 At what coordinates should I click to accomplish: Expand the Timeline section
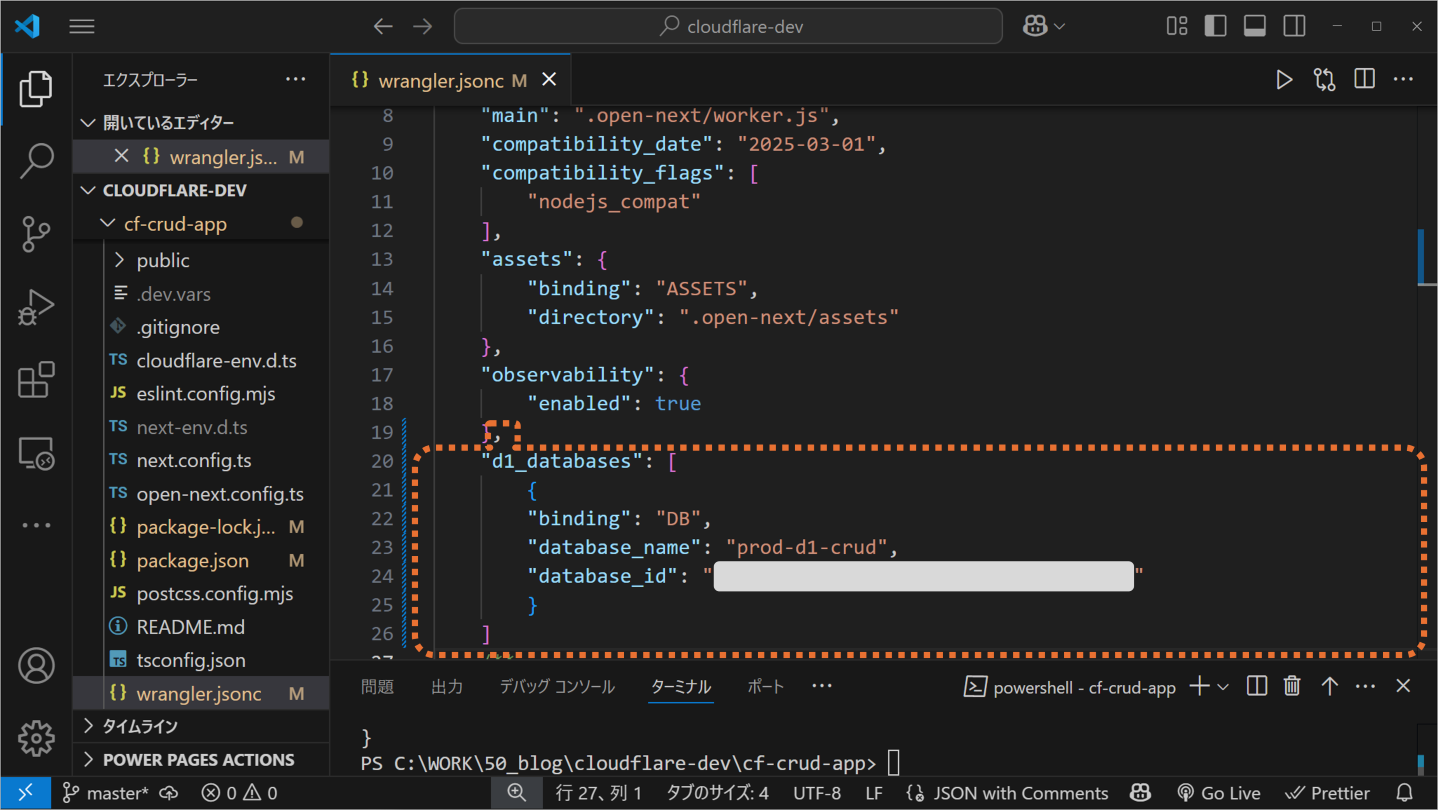coord(201,726)
